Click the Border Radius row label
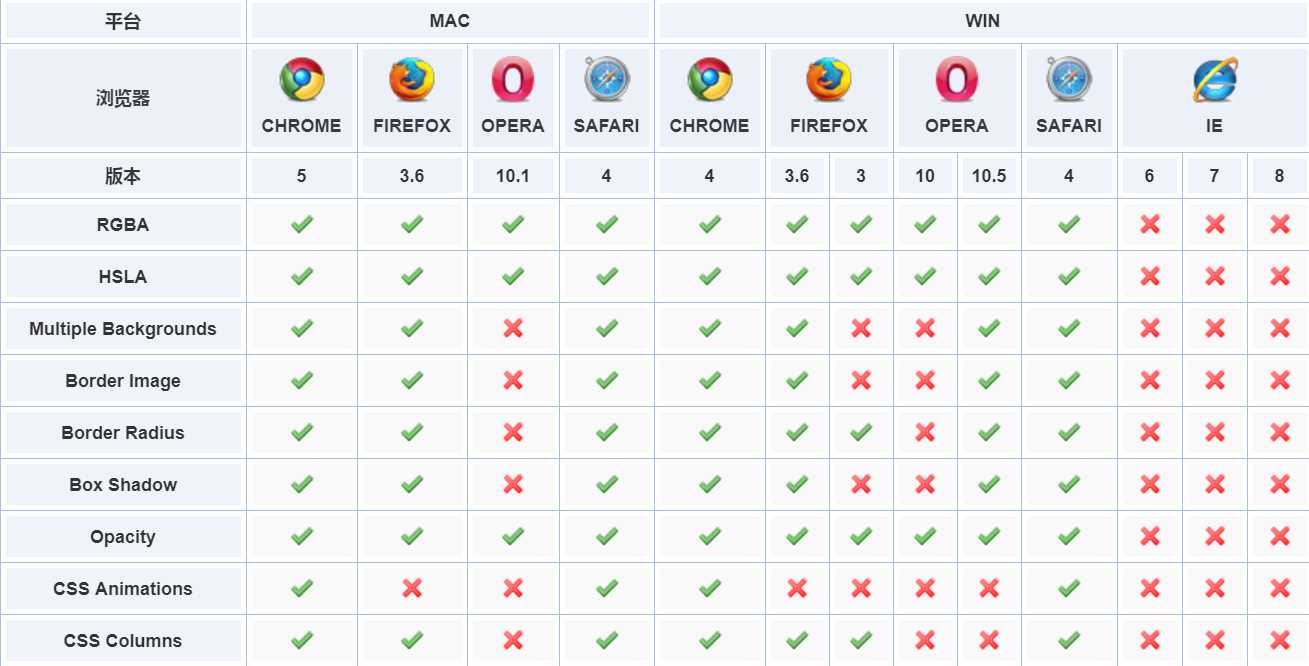The width and height of the screenshot is (1309, 666). coord(123,433)
